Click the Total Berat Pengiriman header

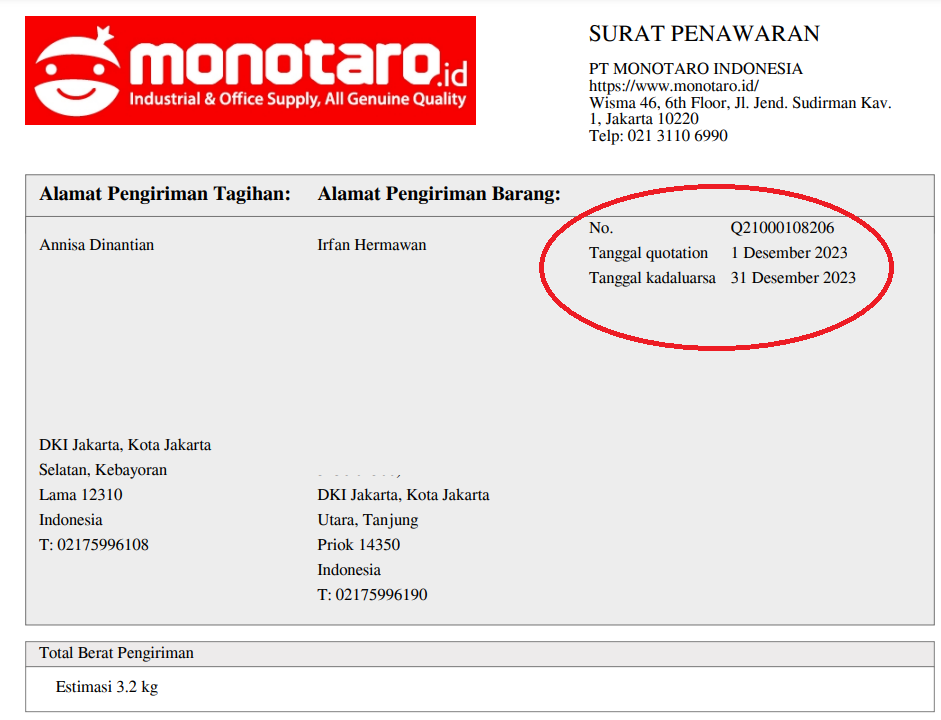coord(117,653)
